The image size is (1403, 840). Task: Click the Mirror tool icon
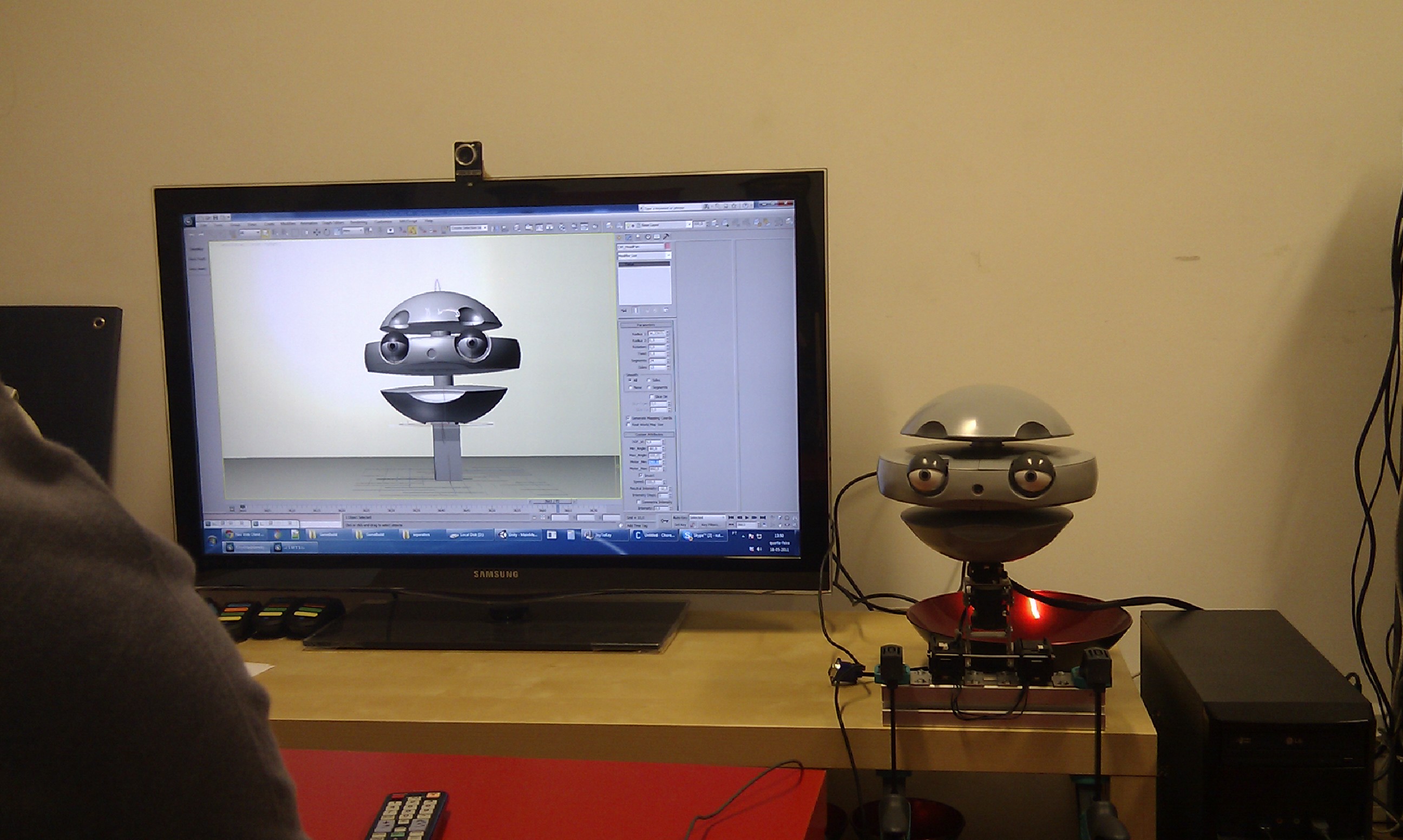coord(494,229)
